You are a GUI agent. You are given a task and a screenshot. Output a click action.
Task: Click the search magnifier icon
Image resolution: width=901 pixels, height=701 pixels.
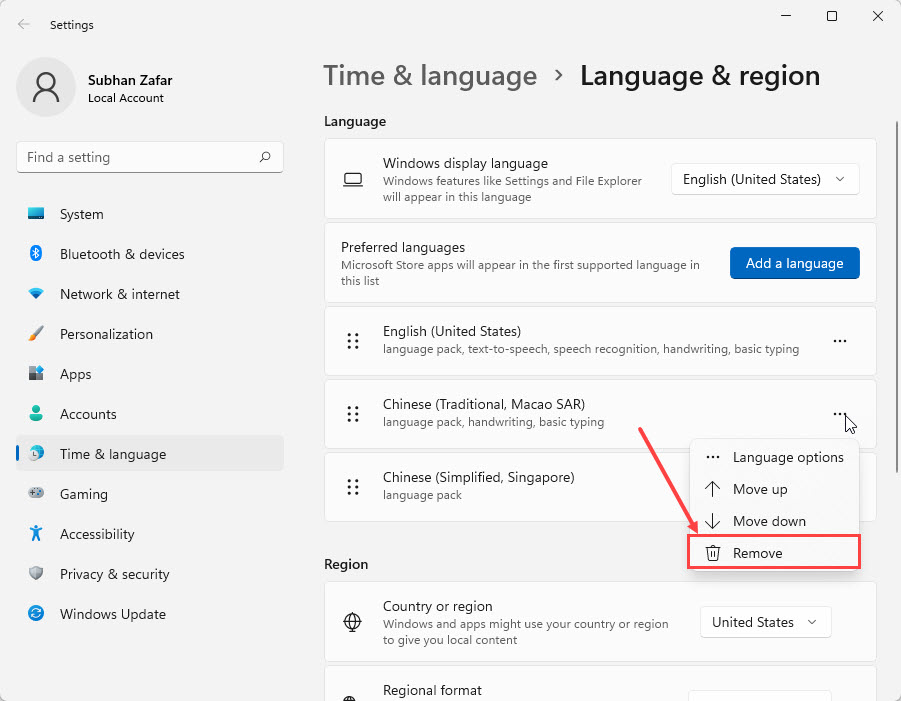coord(265,157)
